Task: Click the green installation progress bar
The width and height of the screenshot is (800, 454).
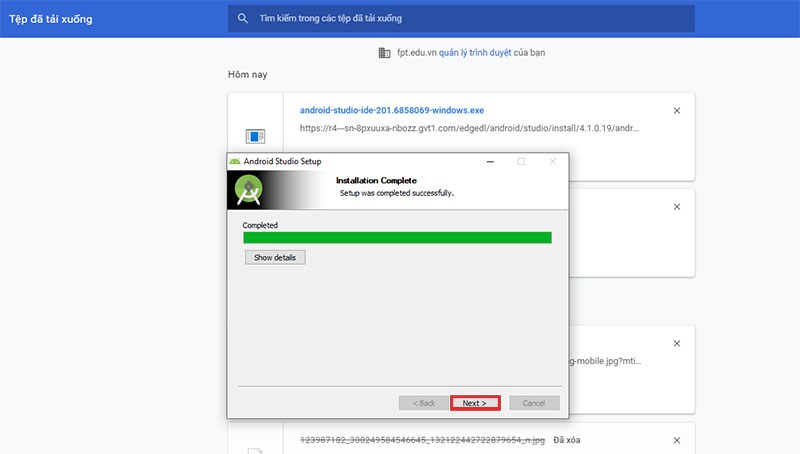Action: [x=397, y=238]
